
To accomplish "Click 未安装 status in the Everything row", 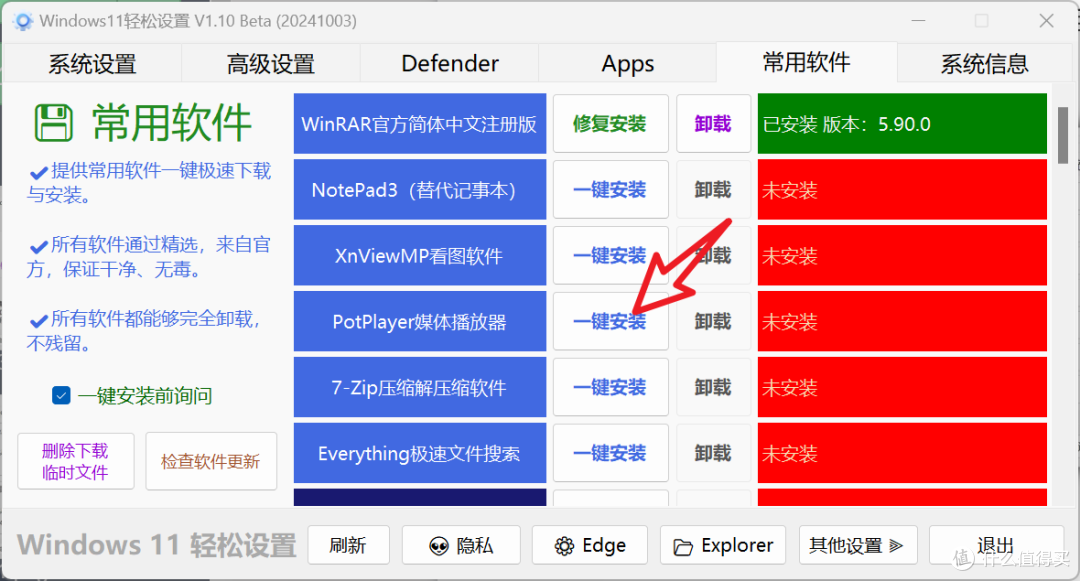I will [x=902, y=454].
